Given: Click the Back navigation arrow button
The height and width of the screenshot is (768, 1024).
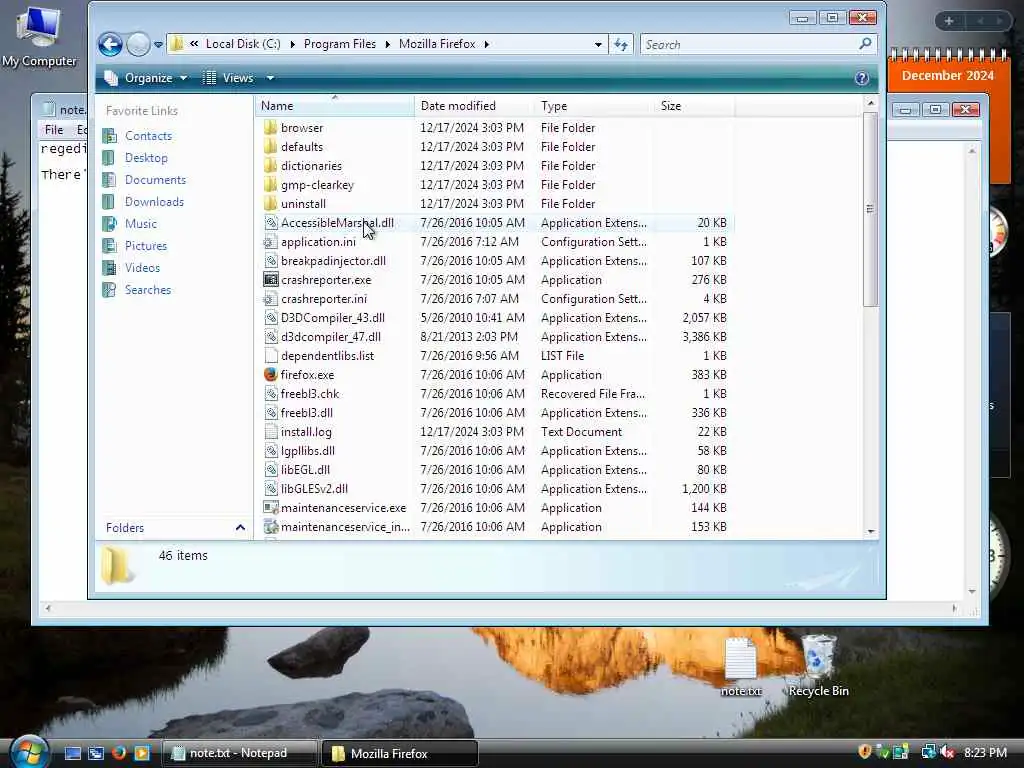Looking at the screenshot, I should tap(110, 44).
